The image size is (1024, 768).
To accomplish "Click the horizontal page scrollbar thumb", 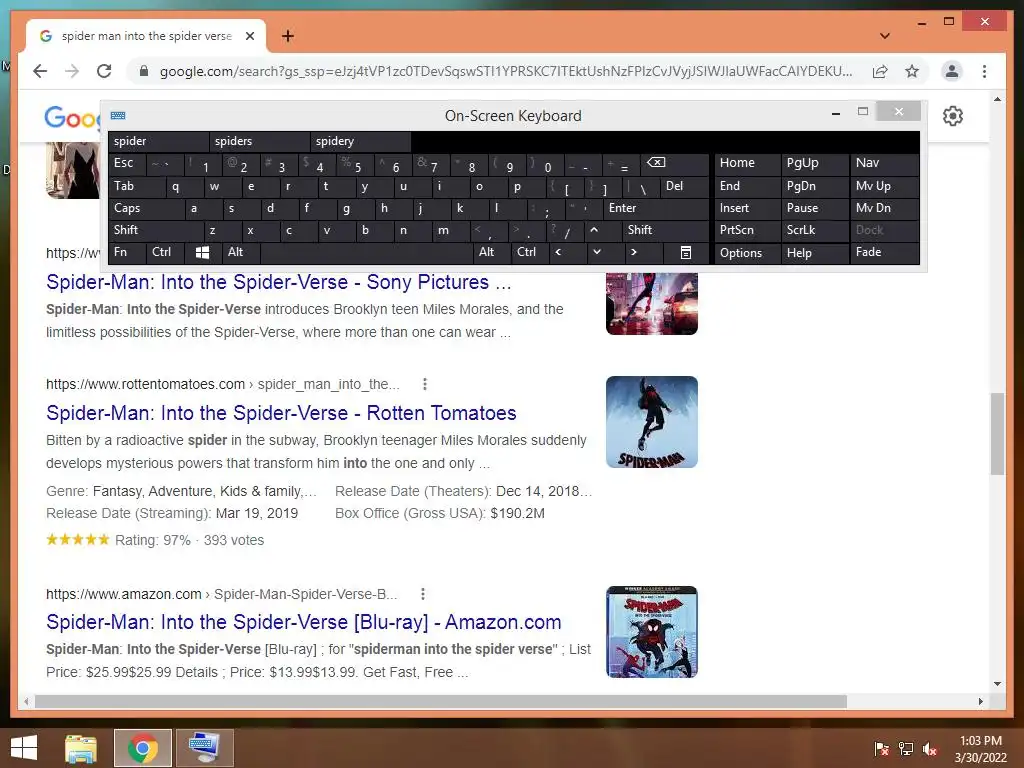I will point(441,701).
